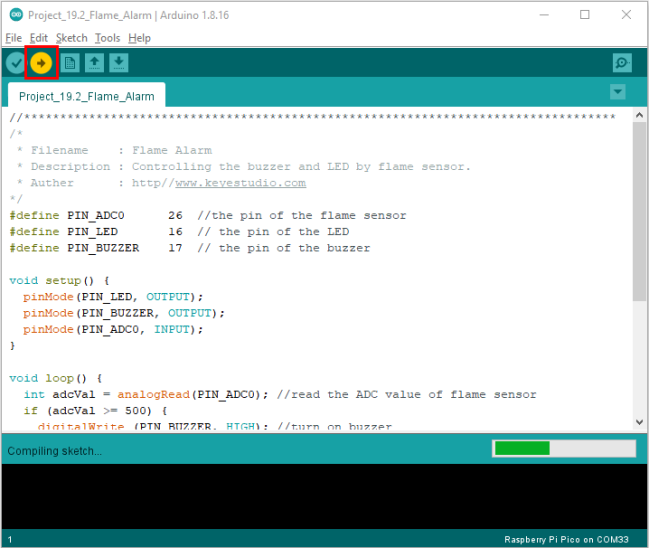Image resolution: width=650 pixels, height=548 pixels.
Task: Click the '#define PIN_ADC0' line
Action: pyautogui.click(x=208, y=216)
